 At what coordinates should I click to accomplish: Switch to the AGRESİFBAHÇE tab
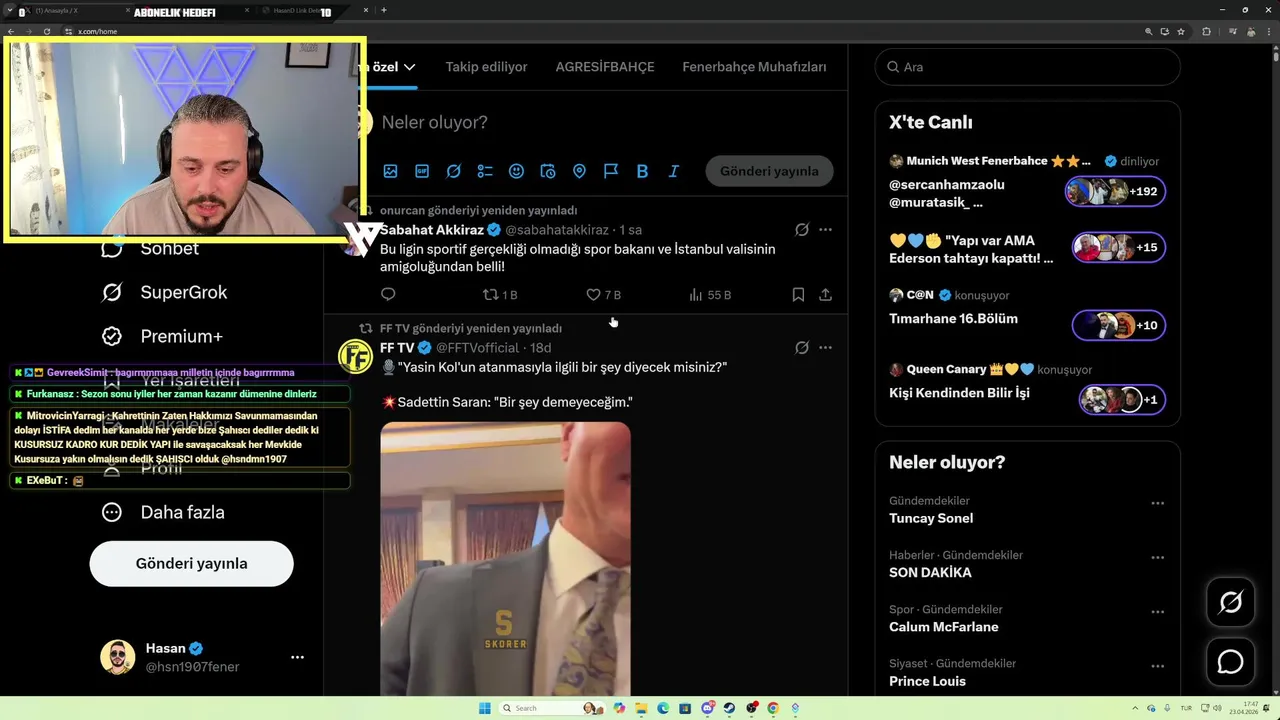605,67
